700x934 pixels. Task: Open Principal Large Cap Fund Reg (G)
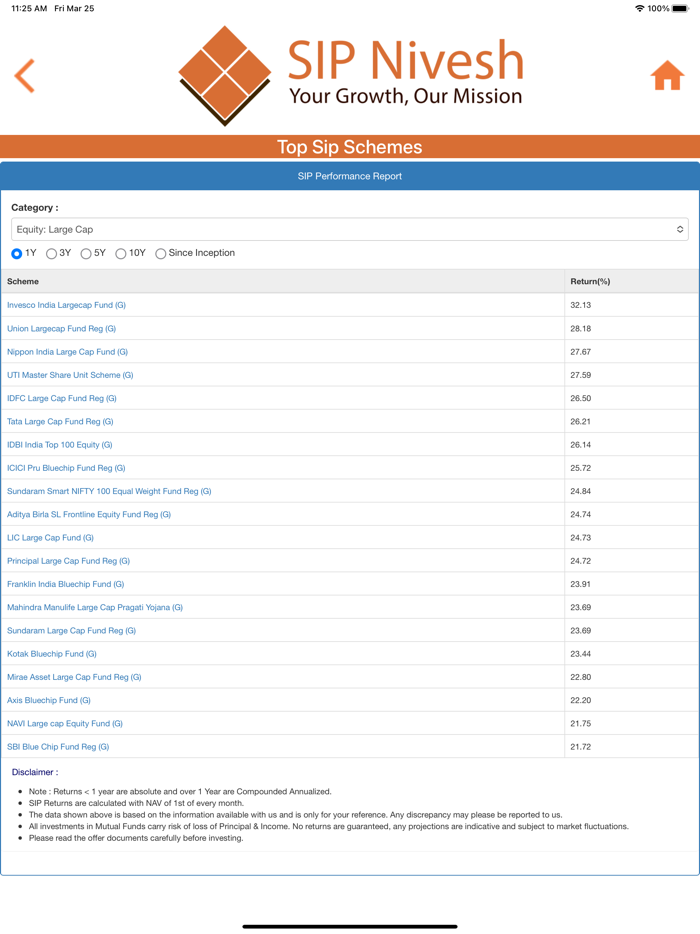[69, 561]
